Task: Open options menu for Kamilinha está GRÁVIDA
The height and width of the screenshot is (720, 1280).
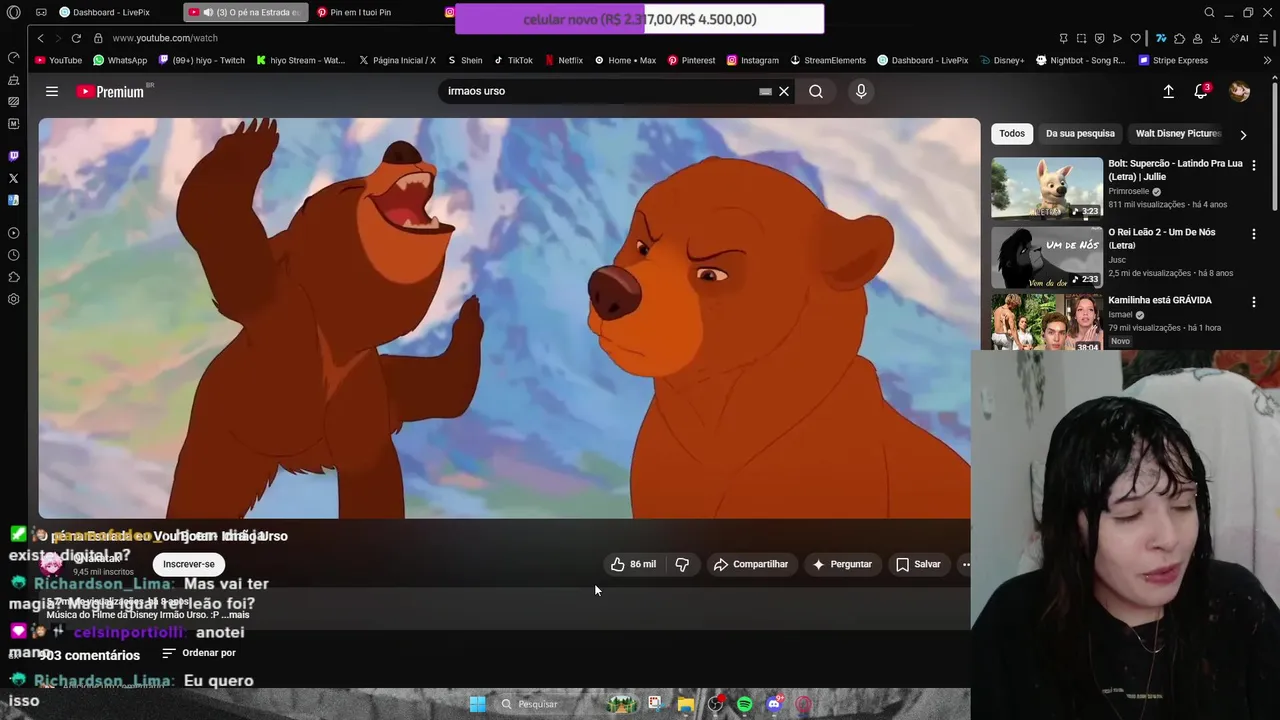Action: [1254, 302]
